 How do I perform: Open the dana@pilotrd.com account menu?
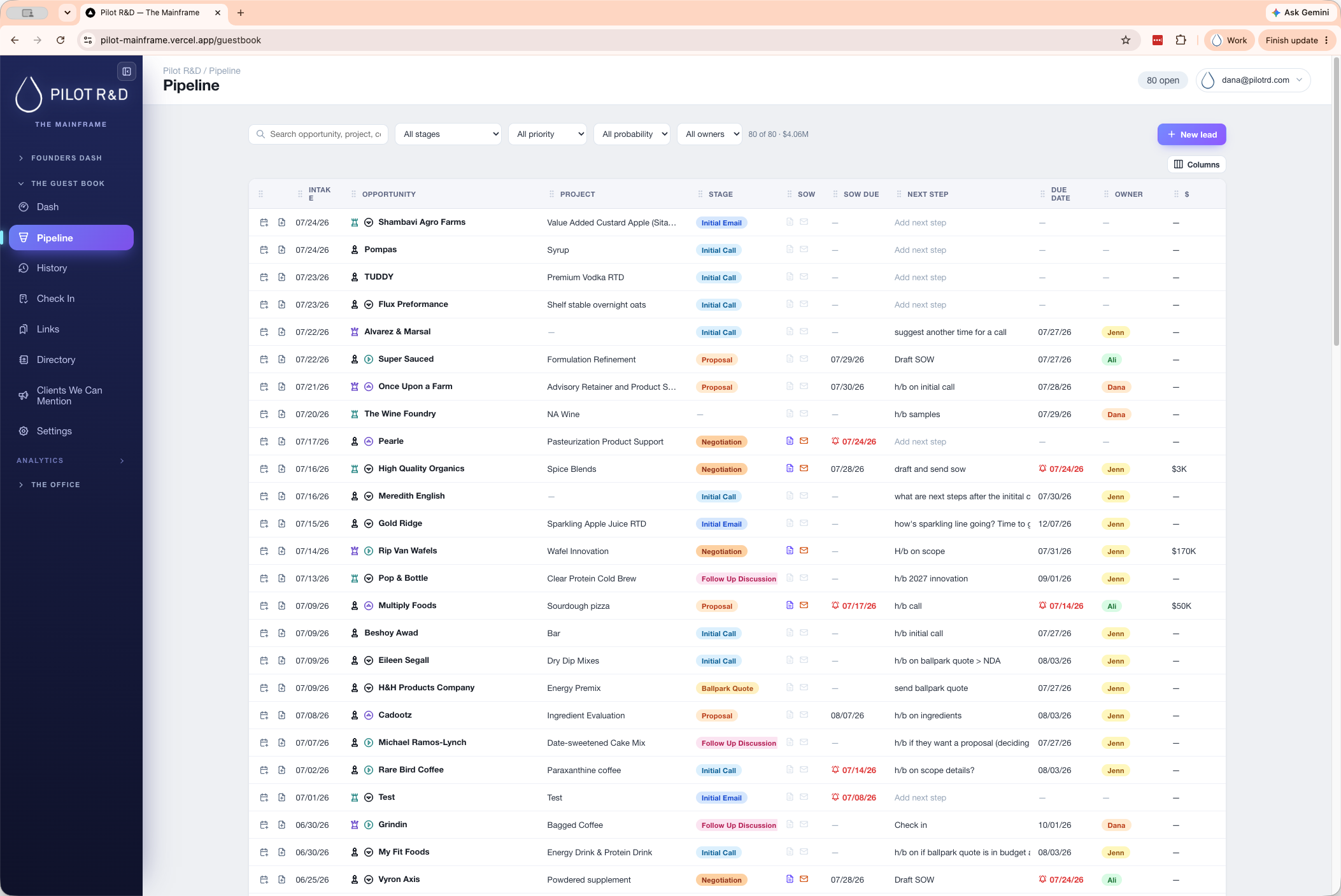[1253, 80]
